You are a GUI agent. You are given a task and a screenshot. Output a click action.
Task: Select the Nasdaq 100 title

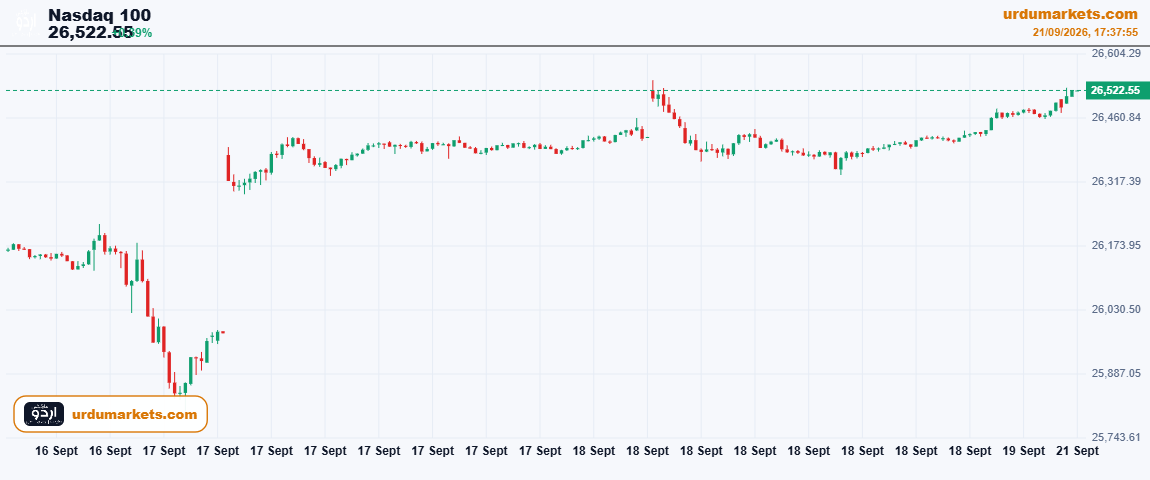tap(100, 15)
